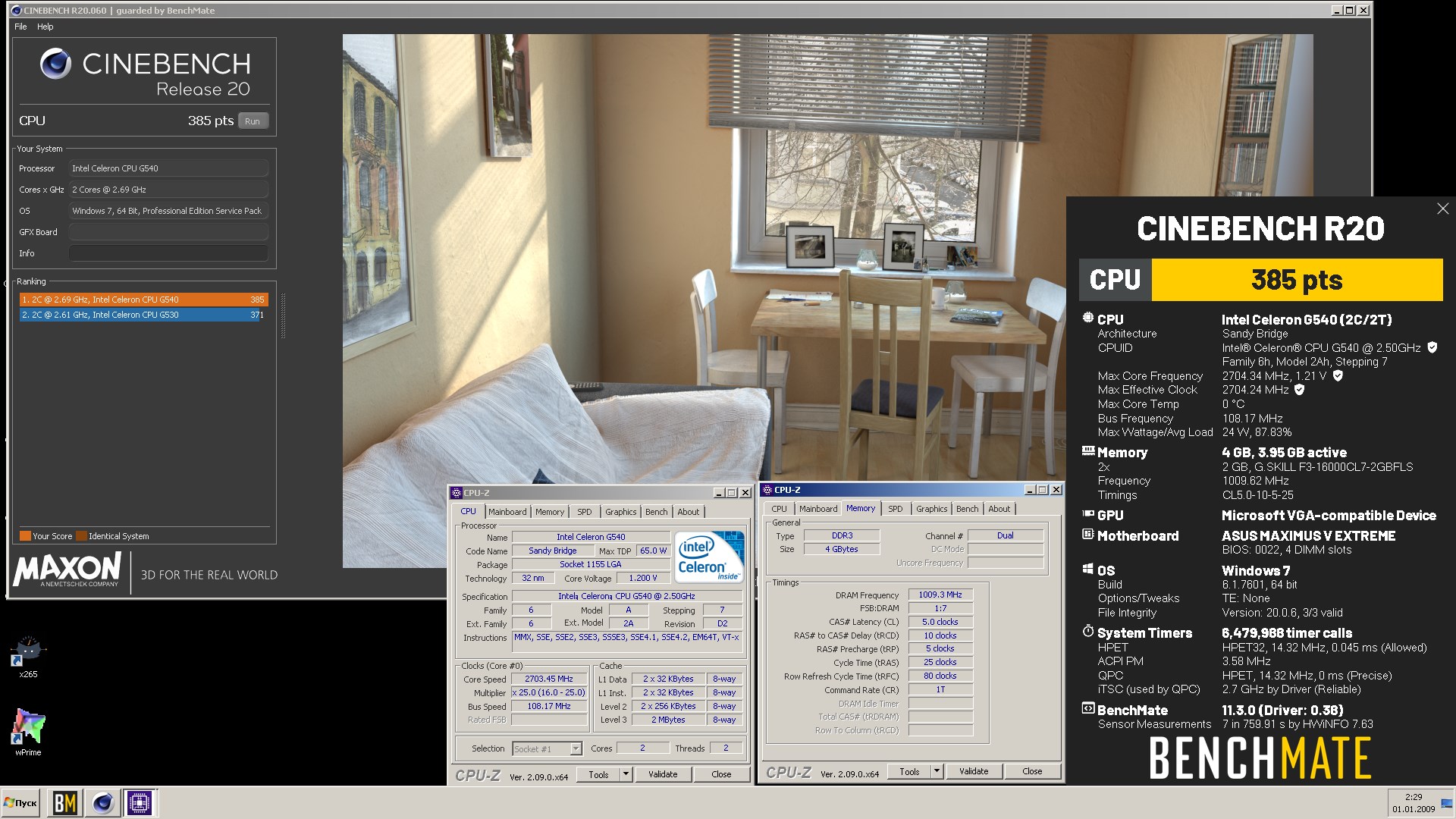The height and width of the screenshot is (819, 1456).
Task: Click the BenchMate taskbar icon
Action: (x=64, y=802)
